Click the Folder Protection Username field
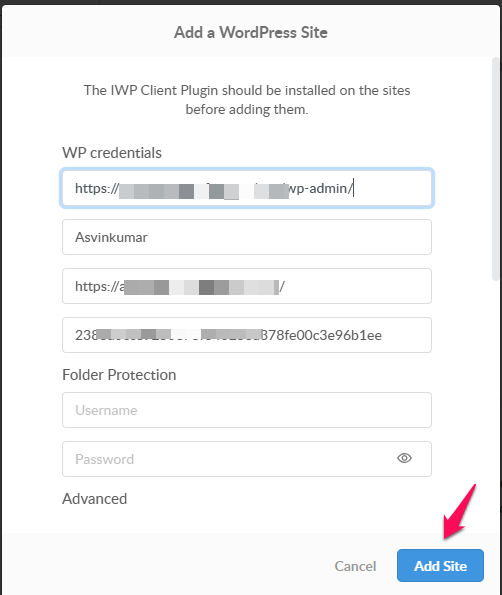Image resolution: width=502 pixels, height=595 pixels. 247,410
